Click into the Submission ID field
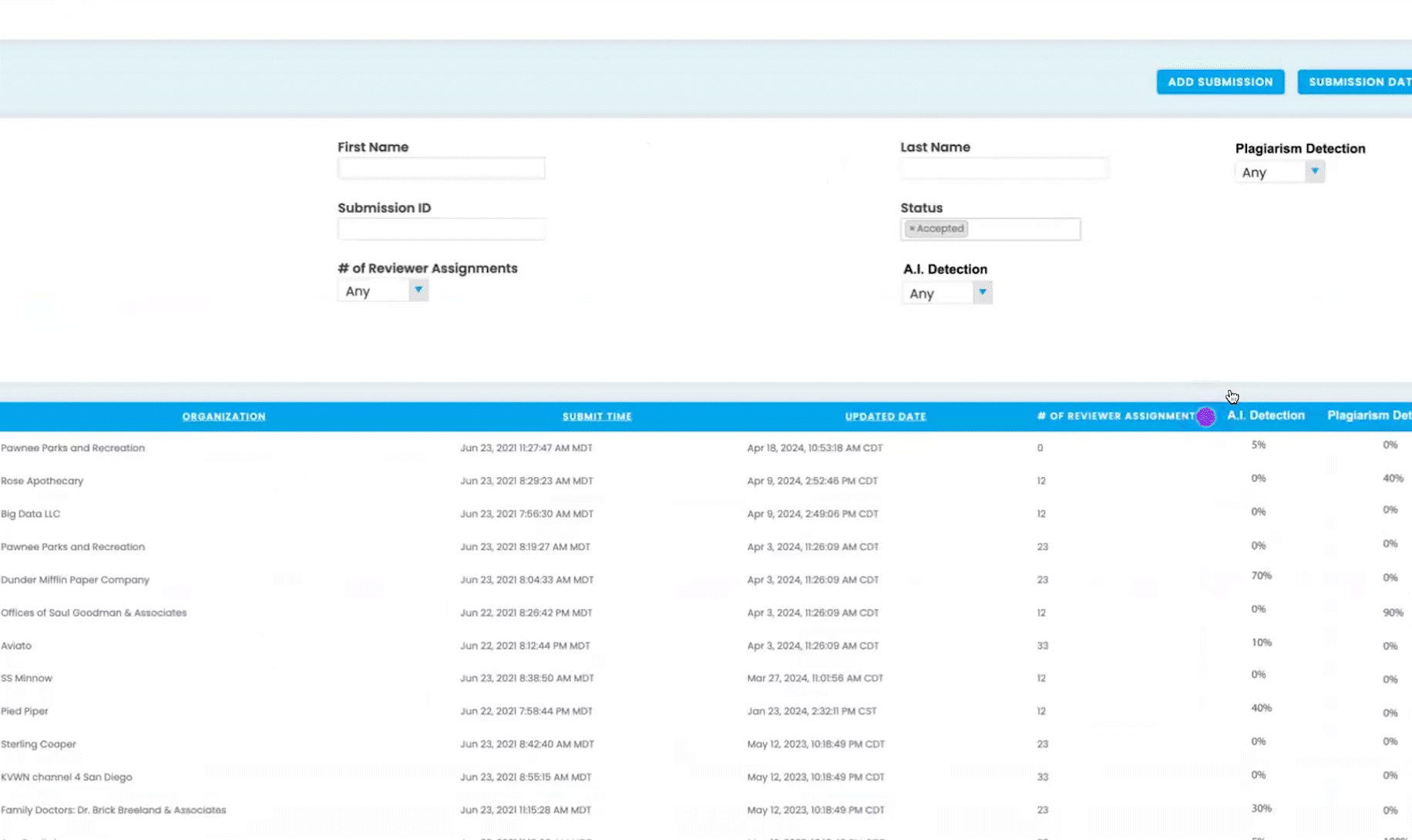The height and width of the screenshot is (840, 1412). pos(441,229)
